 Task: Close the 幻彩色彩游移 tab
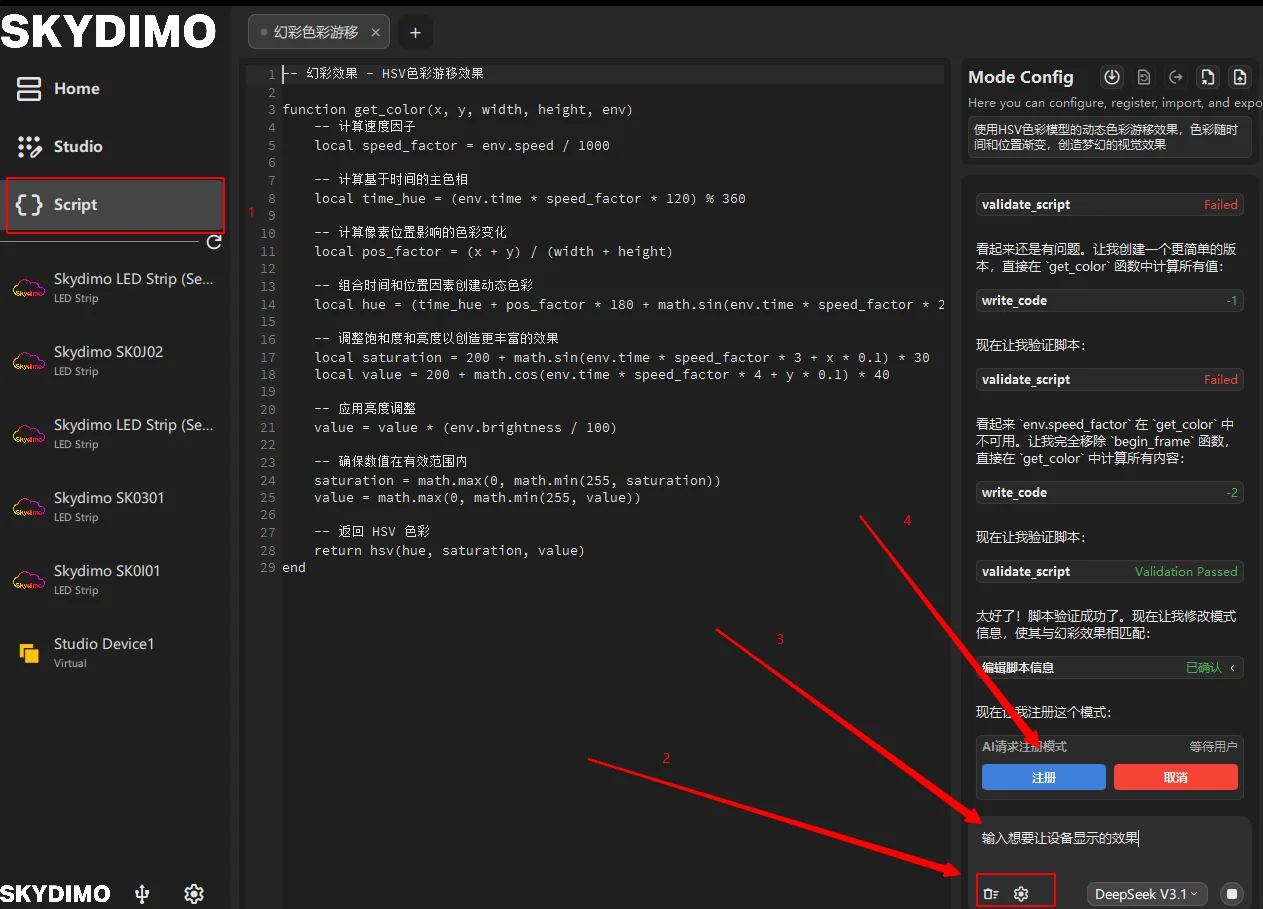pyautogui.click(x=375, y=32)
